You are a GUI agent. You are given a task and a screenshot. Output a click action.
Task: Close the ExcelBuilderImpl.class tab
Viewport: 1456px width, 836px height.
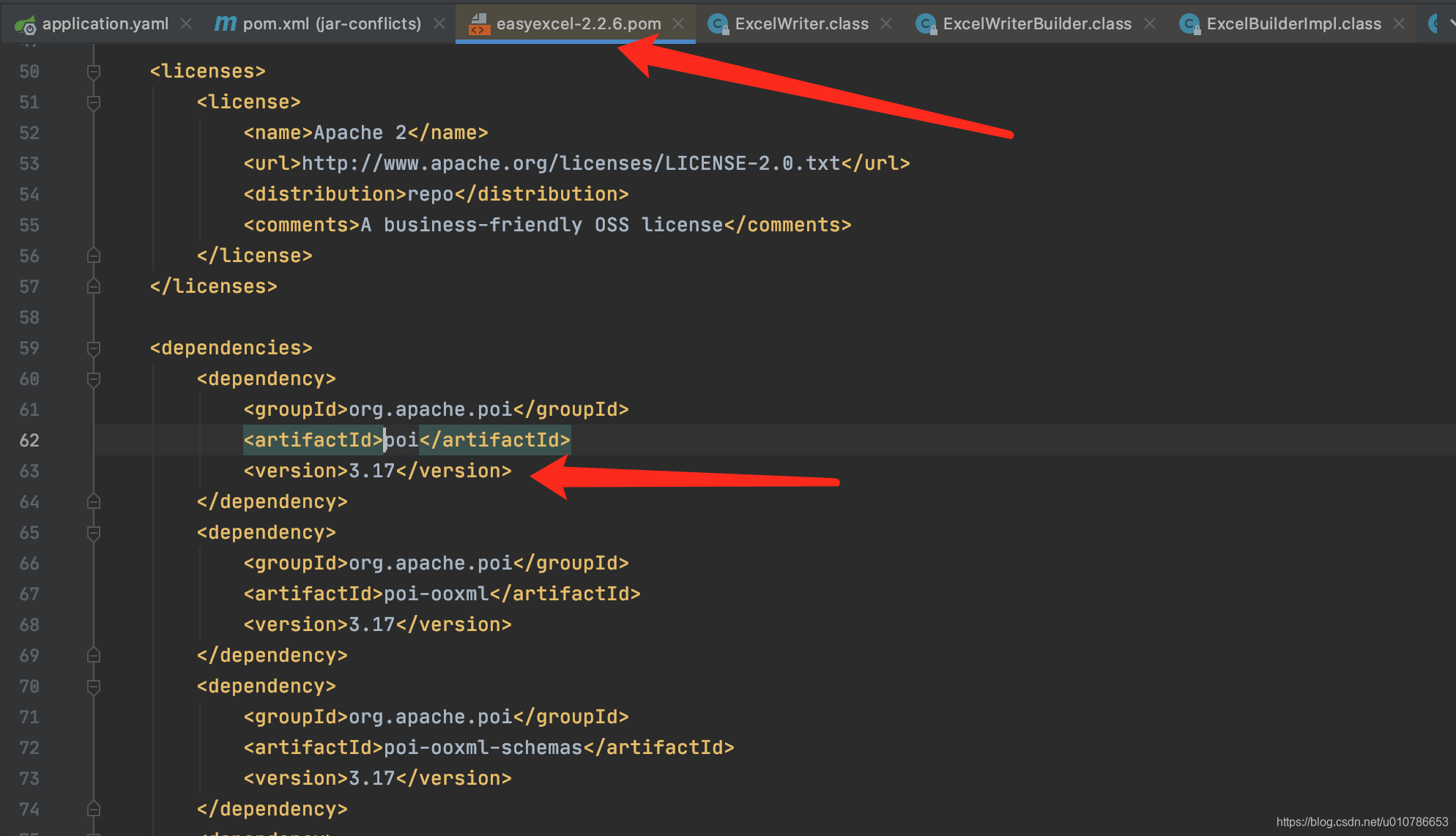[x=1399, y=23]
